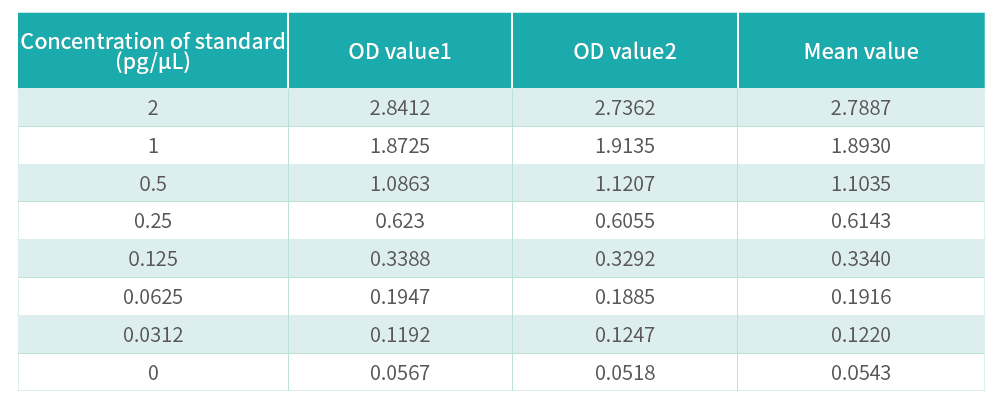Click the OD value1 cell 0.623
Viewport: 997px width, 409px height.
coord(400,221)
